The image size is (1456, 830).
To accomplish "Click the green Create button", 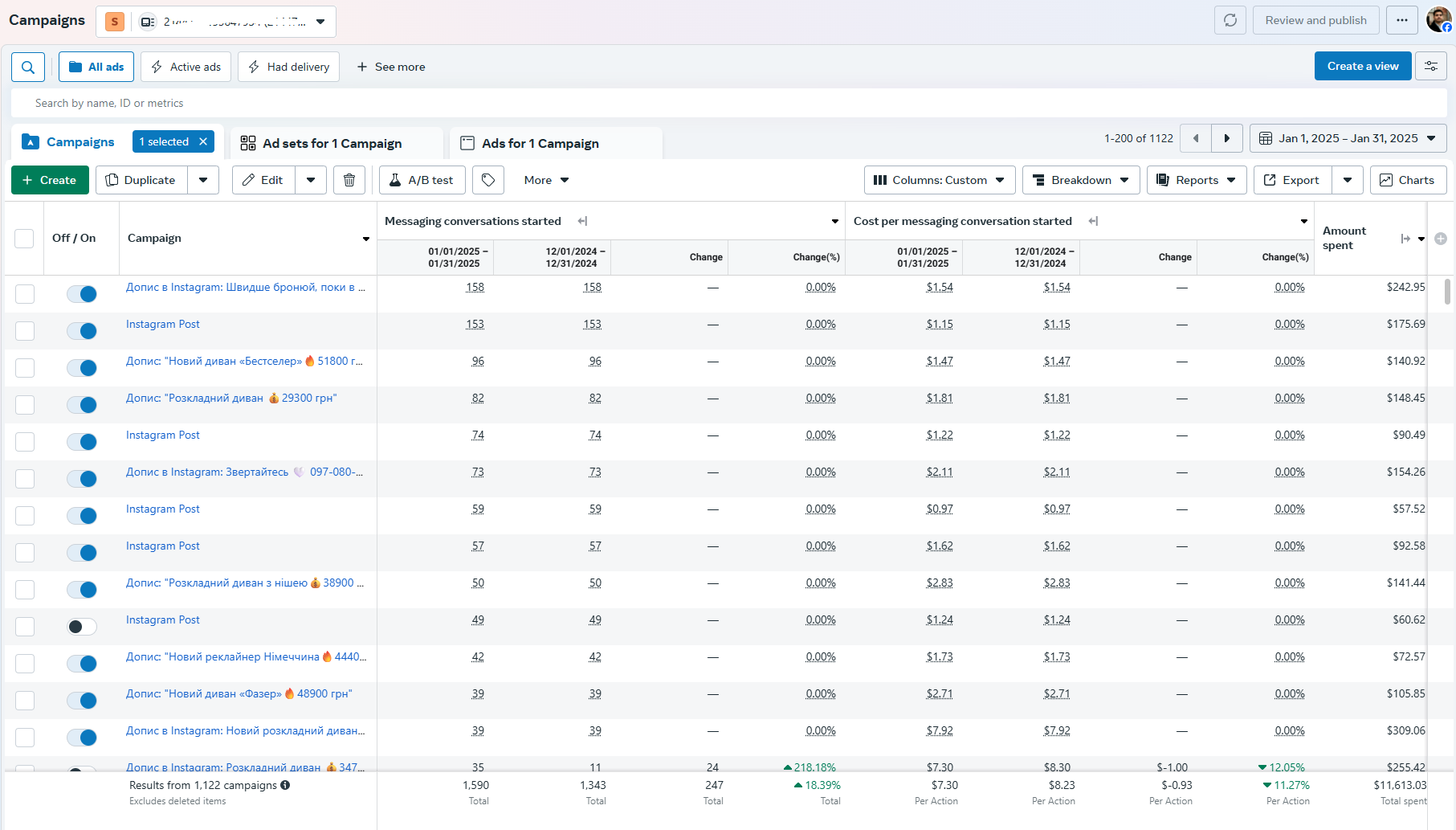I will click(x=50, y=180).
